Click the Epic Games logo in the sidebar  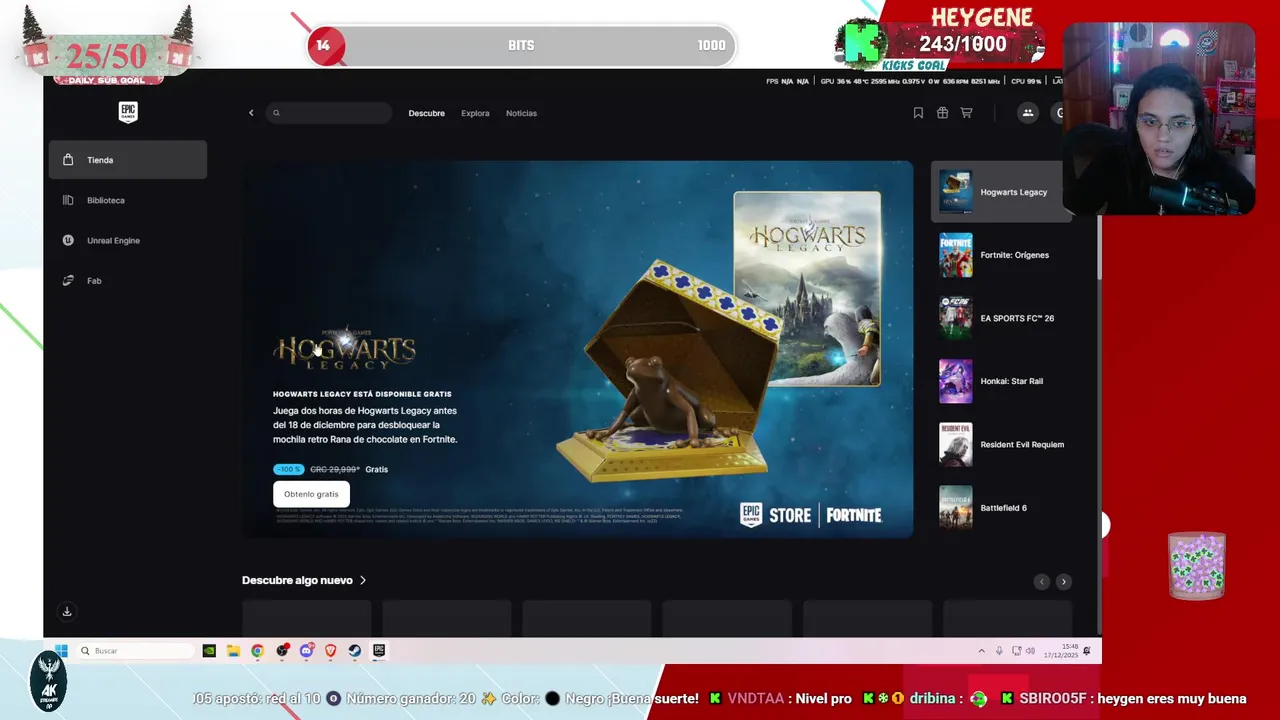coord(128,112)
